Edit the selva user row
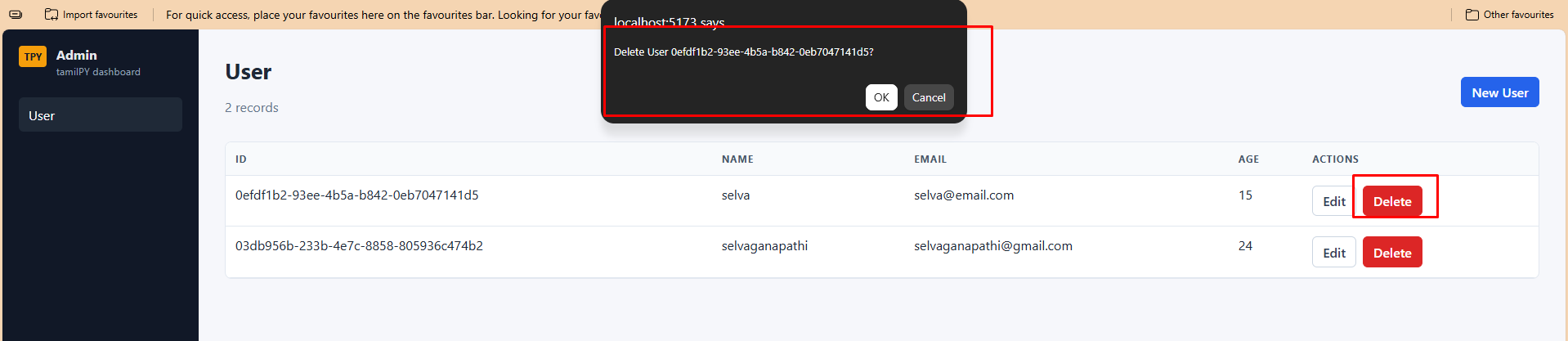Viewport: 1568px width, 341px height. tap(1334, 201)
